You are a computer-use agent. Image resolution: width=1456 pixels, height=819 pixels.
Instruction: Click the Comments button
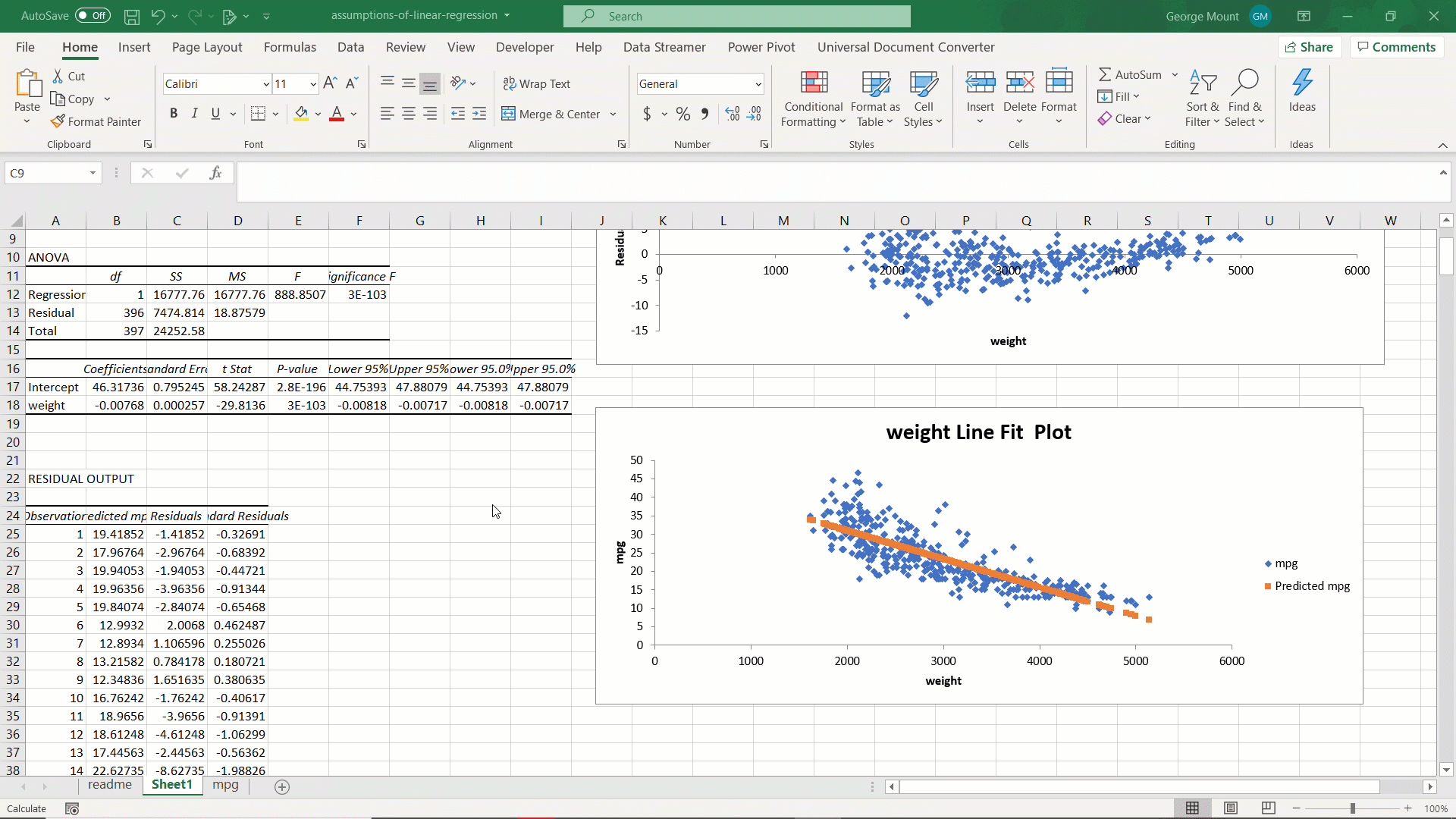1396,47
